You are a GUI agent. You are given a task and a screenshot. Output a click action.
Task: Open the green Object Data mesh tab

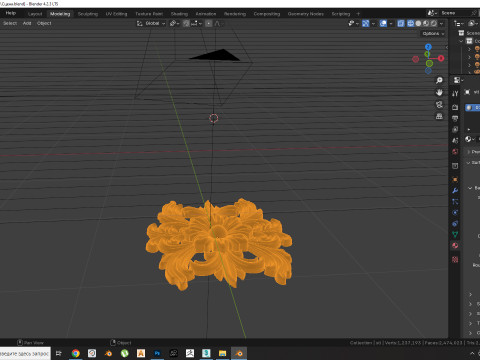pyautogui.click(x=455, y=235)
